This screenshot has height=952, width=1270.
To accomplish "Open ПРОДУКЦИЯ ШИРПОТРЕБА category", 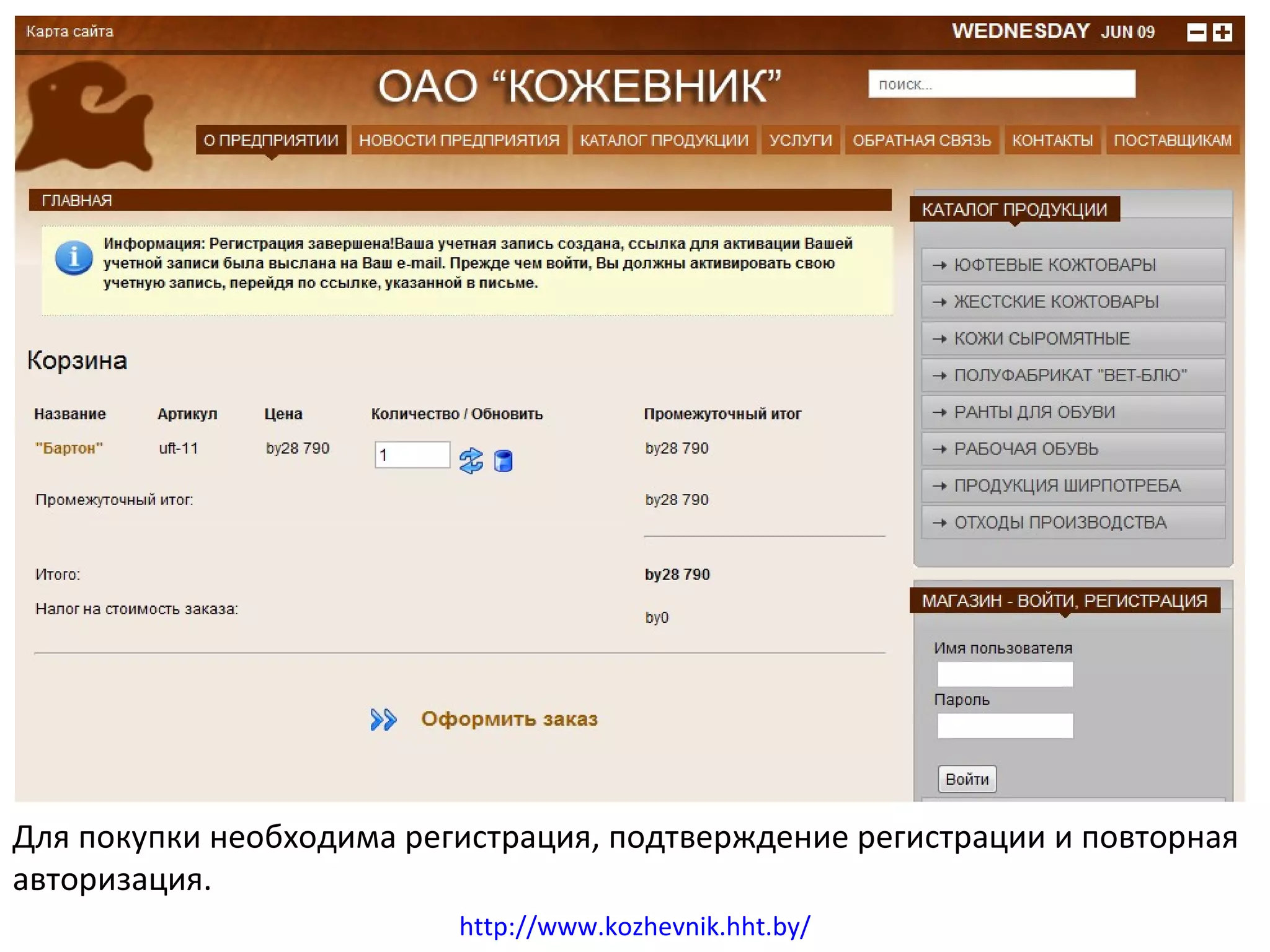I will tap(1073, 486).
